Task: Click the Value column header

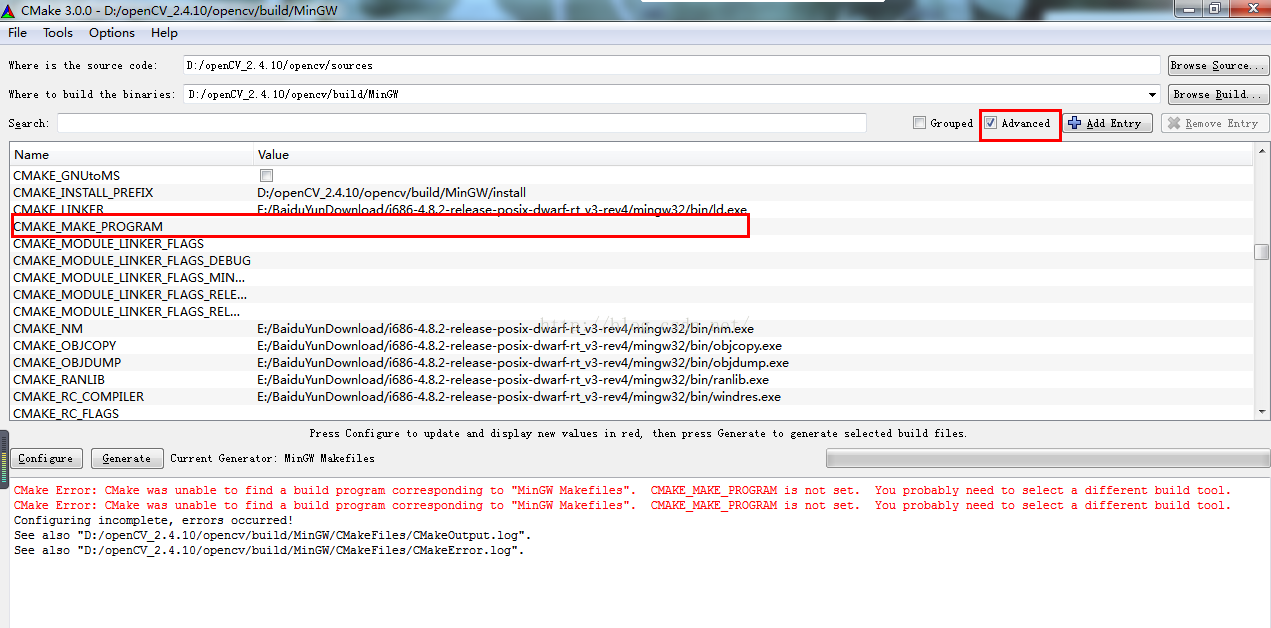Action: click(754, 155)
